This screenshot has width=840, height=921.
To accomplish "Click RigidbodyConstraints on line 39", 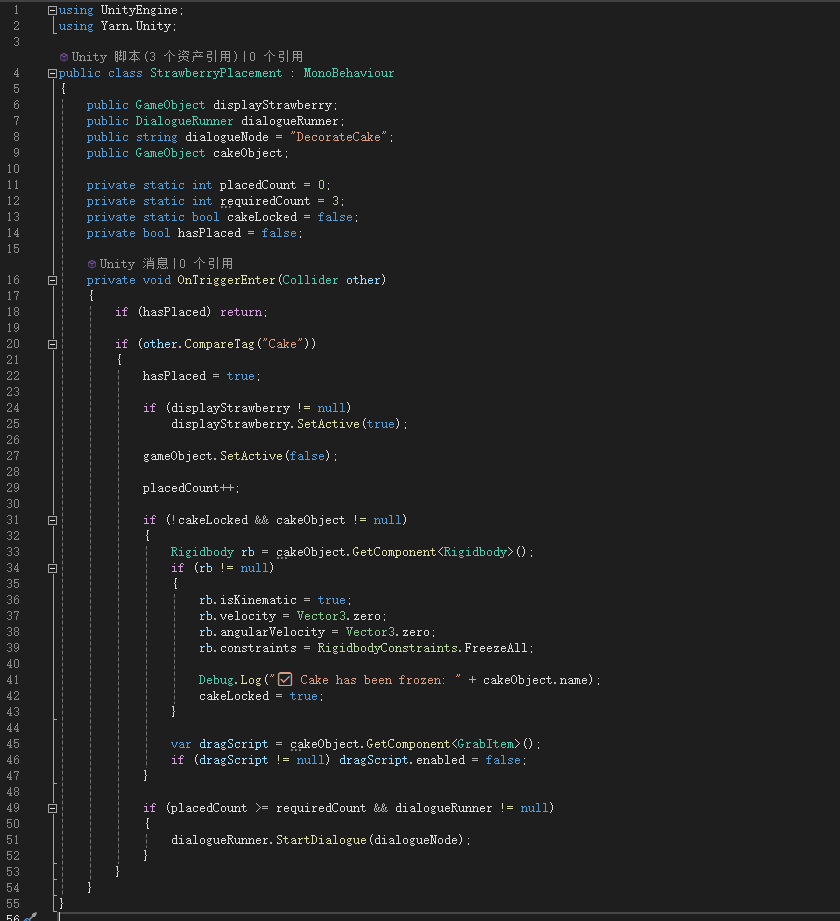I will pos(387,648).
